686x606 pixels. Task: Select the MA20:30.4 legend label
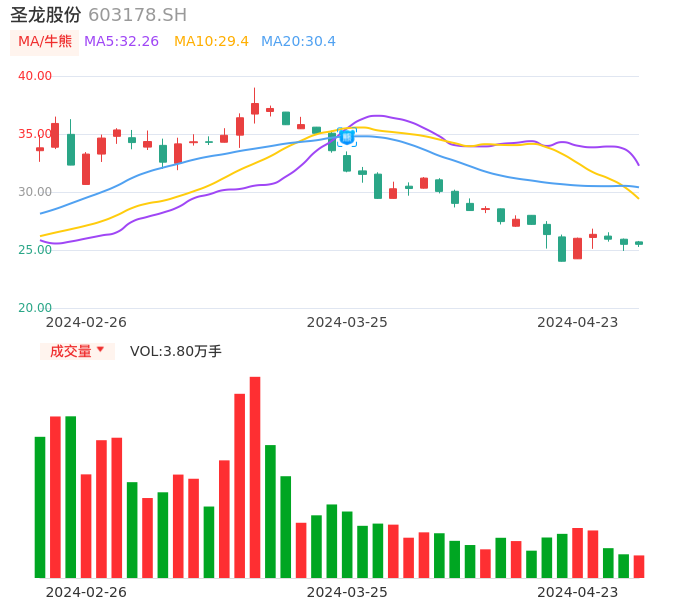point(298,42)
